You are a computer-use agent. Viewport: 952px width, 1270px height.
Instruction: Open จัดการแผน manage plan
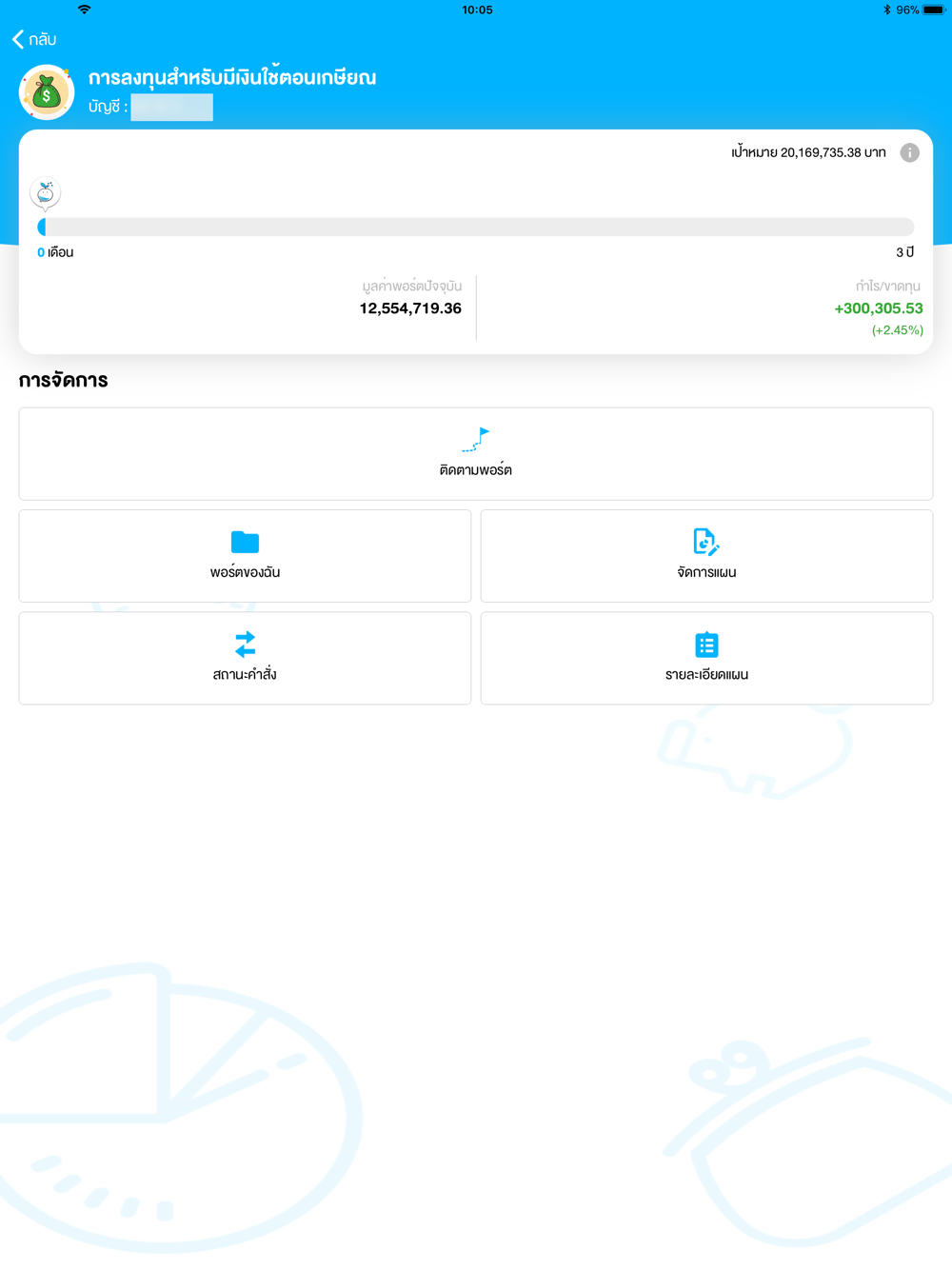[x=706, y=556]
